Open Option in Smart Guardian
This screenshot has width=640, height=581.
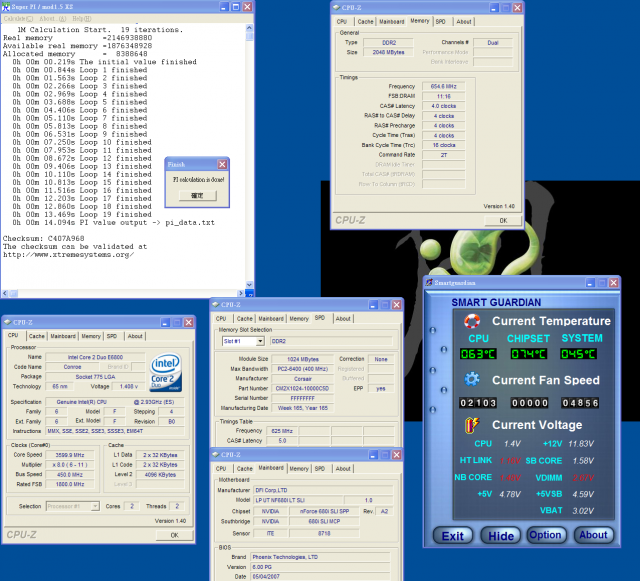[x=546, y=535]
